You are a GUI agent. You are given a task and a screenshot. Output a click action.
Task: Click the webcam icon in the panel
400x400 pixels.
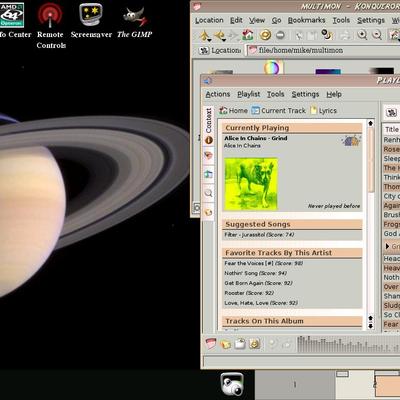tap(232, 384)
